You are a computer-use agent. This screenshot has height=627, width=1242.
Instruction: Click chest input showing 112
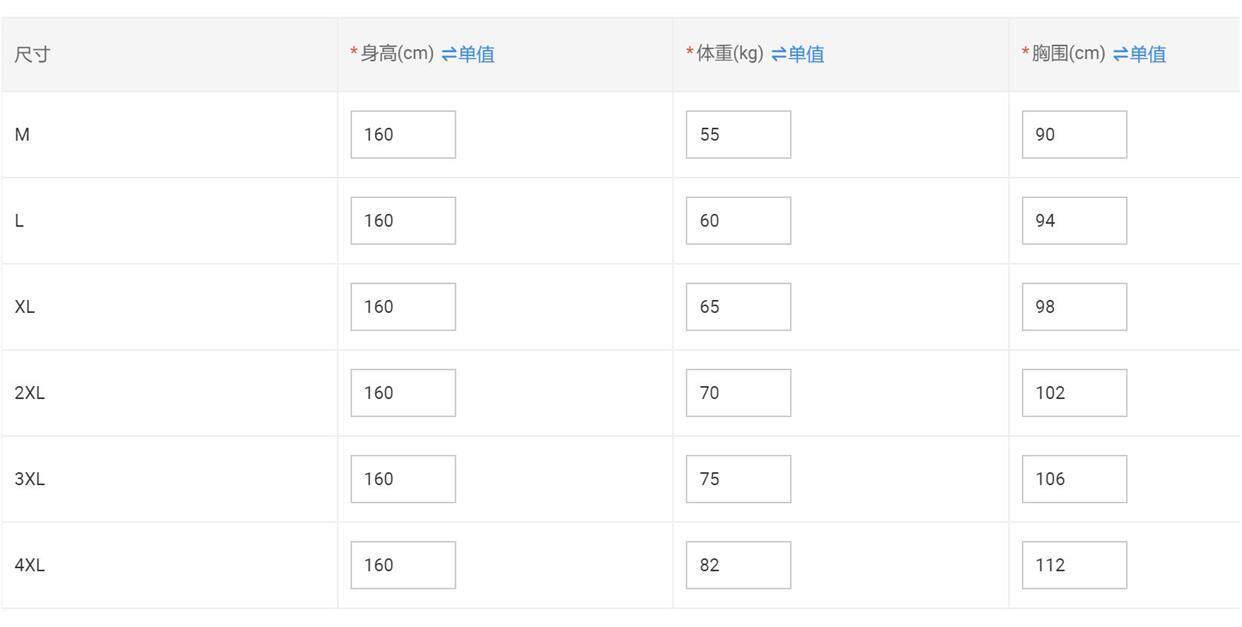pos(1074,564)
